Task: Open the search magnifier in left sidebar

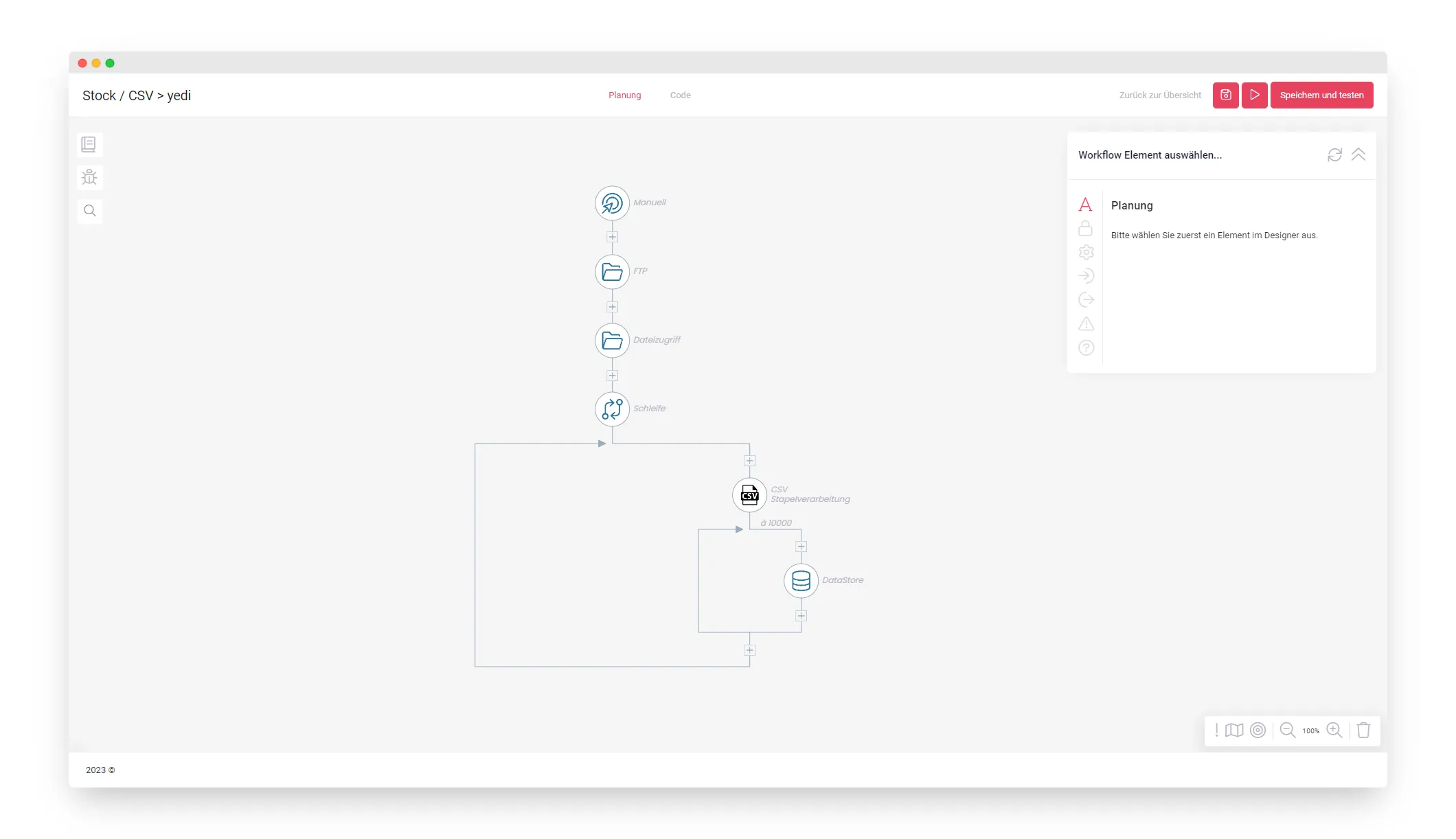Action: click(x=89, y=211)
